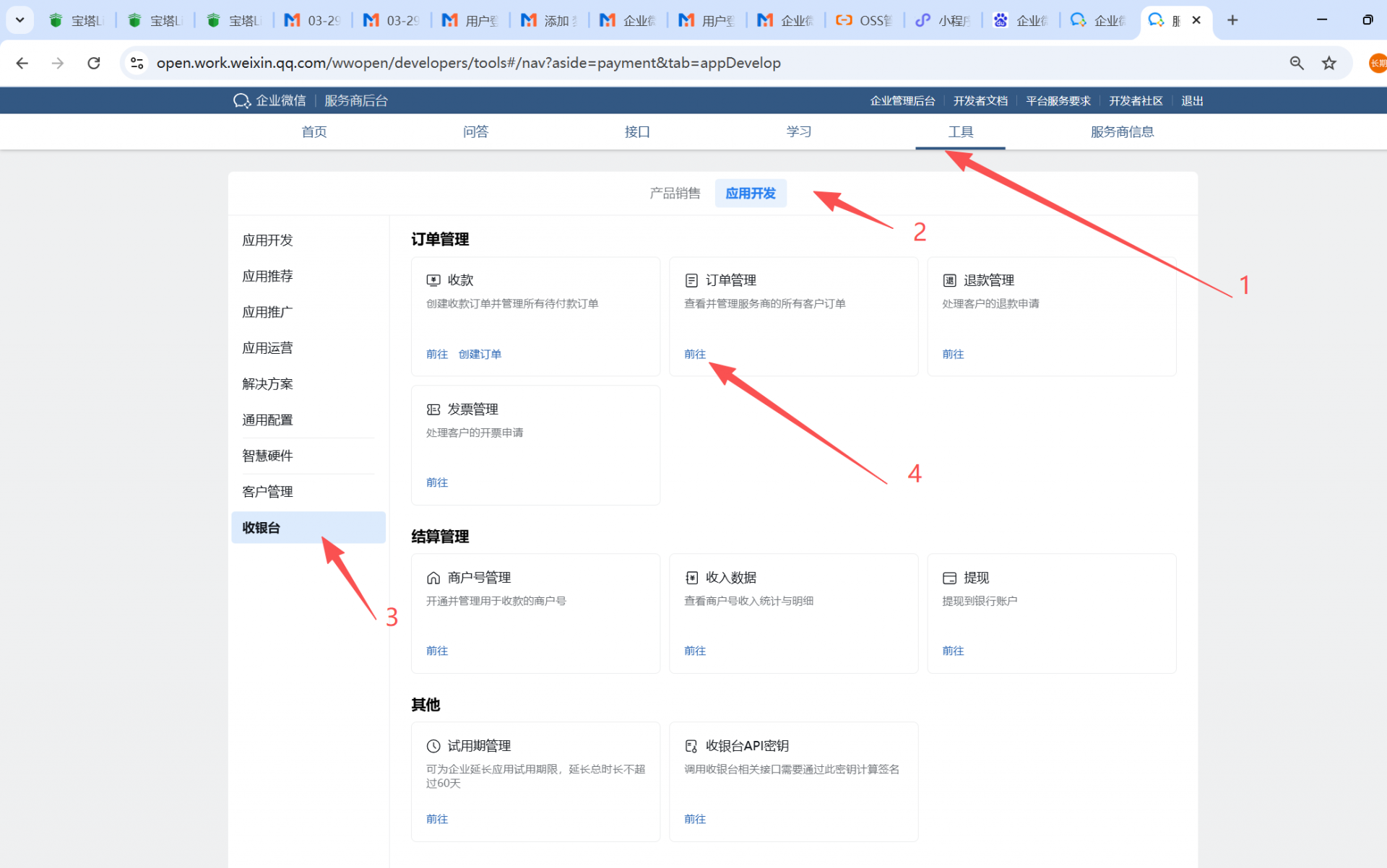This screenshot has width=1387, height=868.
Task: Click the 收银台API密钥 key icon
Action: pyautogui.click(x=691, y=746)
